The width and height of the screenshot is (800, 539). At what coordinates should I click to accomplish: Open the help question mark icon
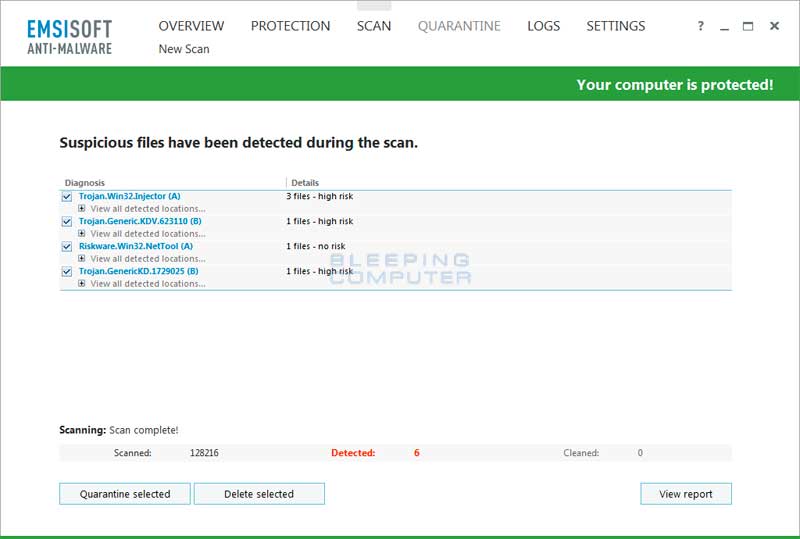[701, 26]
